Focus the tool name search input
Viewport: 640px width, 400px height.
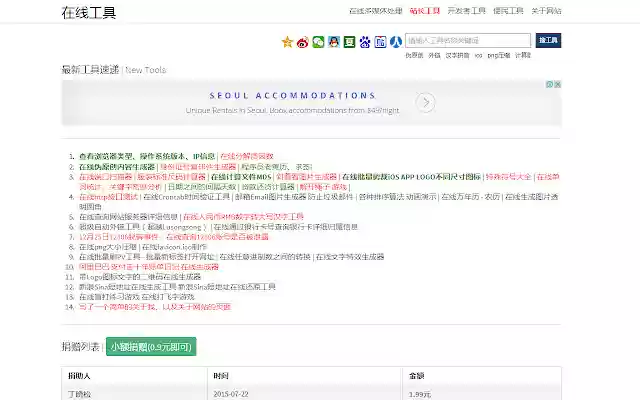468,40
